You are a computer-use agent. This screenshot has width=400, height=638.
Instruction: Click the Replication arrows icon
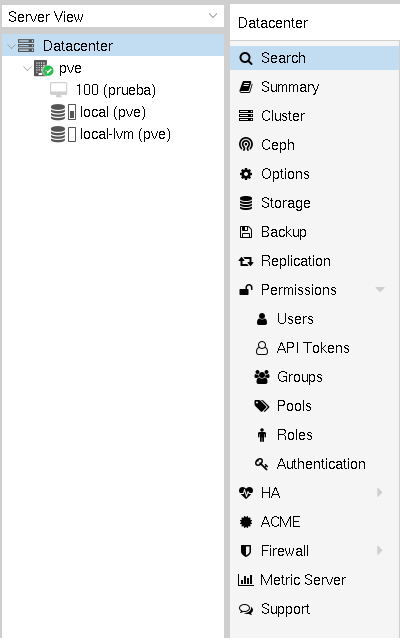(x=246, y=261)
